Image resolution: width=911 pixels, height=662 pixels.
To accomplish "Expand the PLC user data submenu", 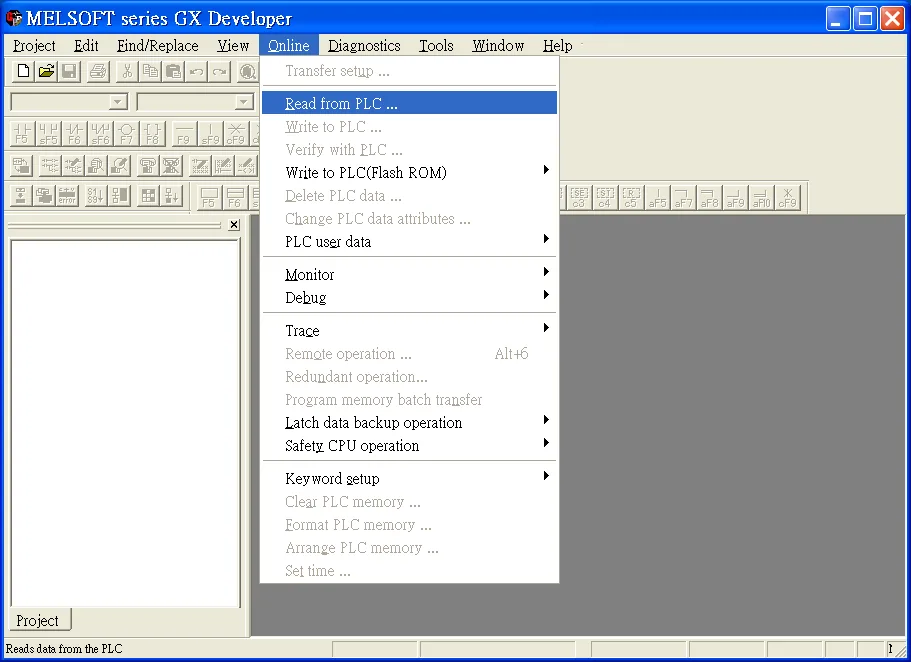I will [409, 241].
